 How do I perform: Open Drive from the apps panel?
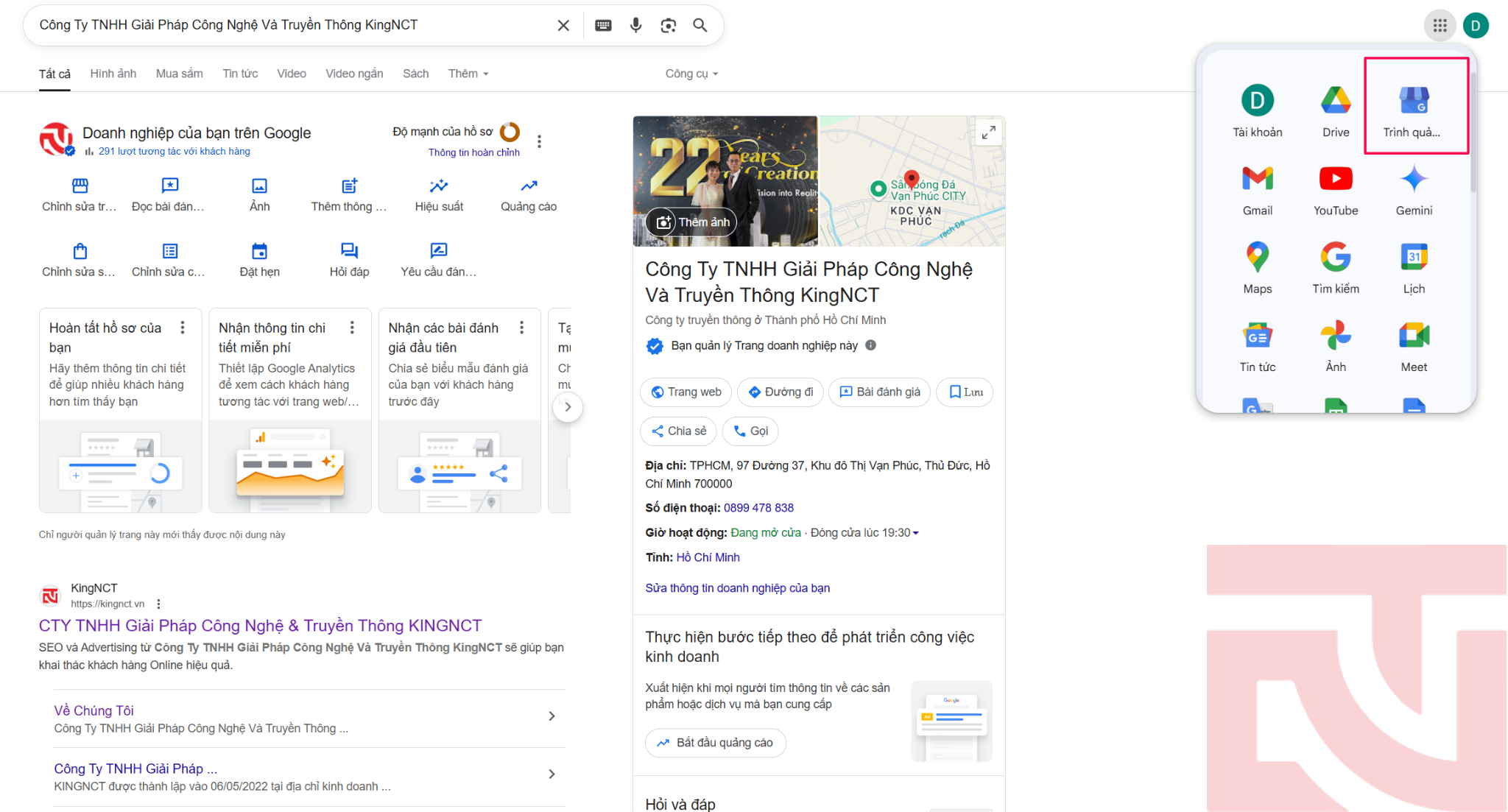point(1336,110)
